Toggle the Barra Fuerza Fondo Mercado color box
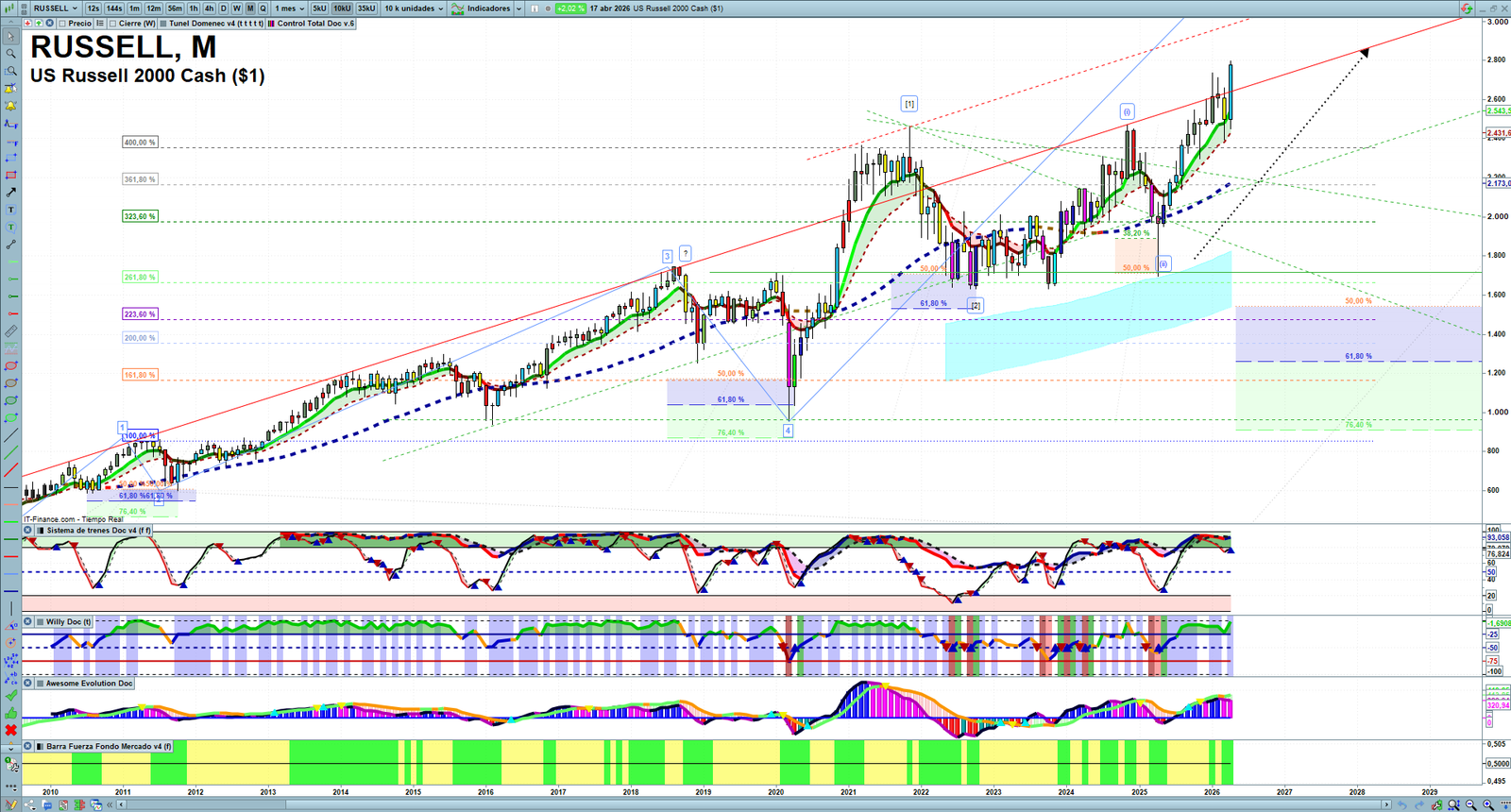Image resolution: width=1511 pixels, height=812 pixels. [41, 747]
